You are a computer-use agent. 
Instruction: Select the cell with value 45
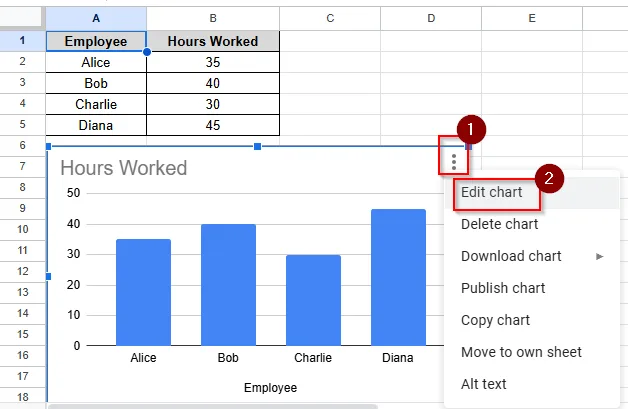[213, 125]
